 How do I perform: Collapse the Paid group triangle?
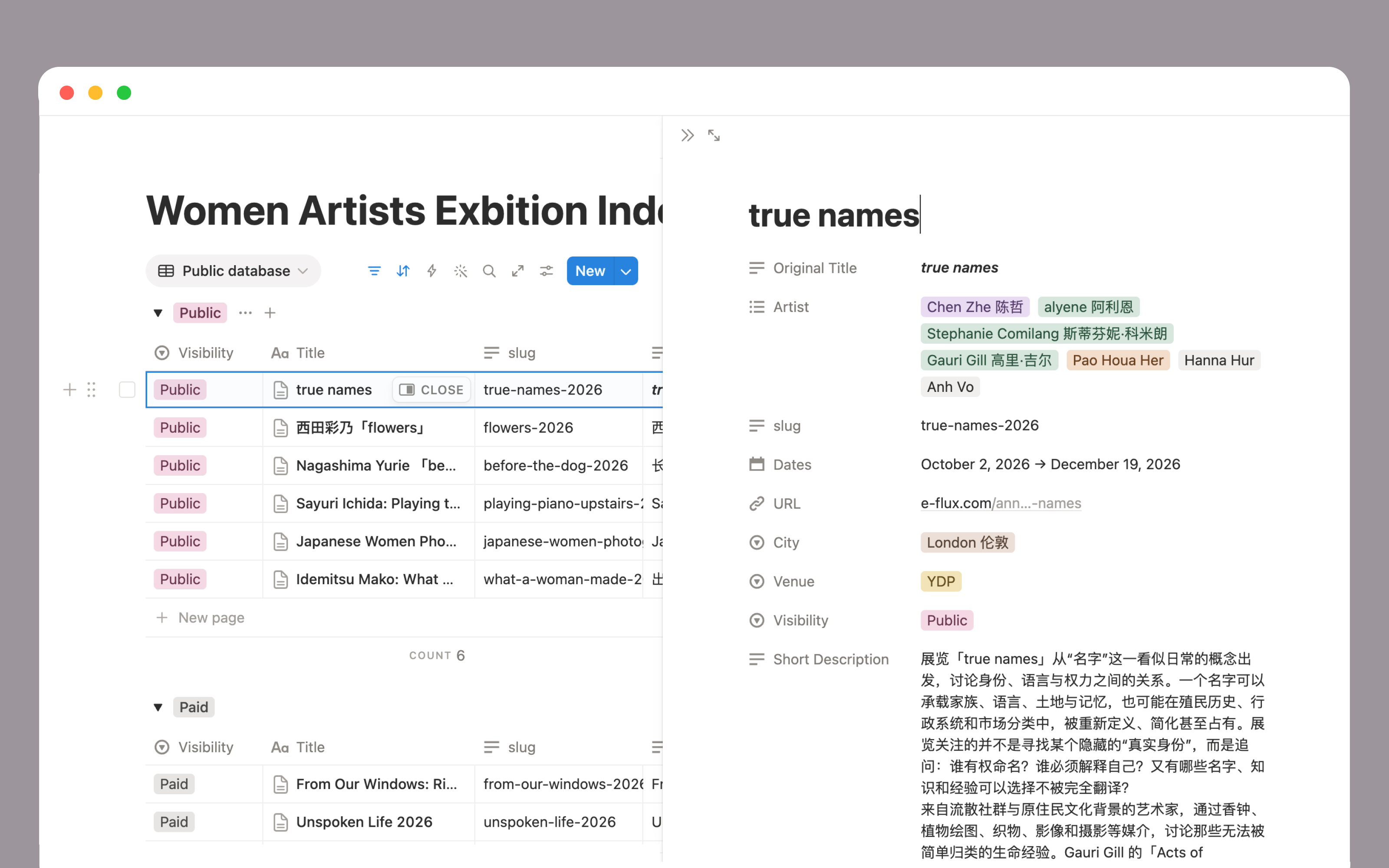pyautogui.click(x=158, y=707)
